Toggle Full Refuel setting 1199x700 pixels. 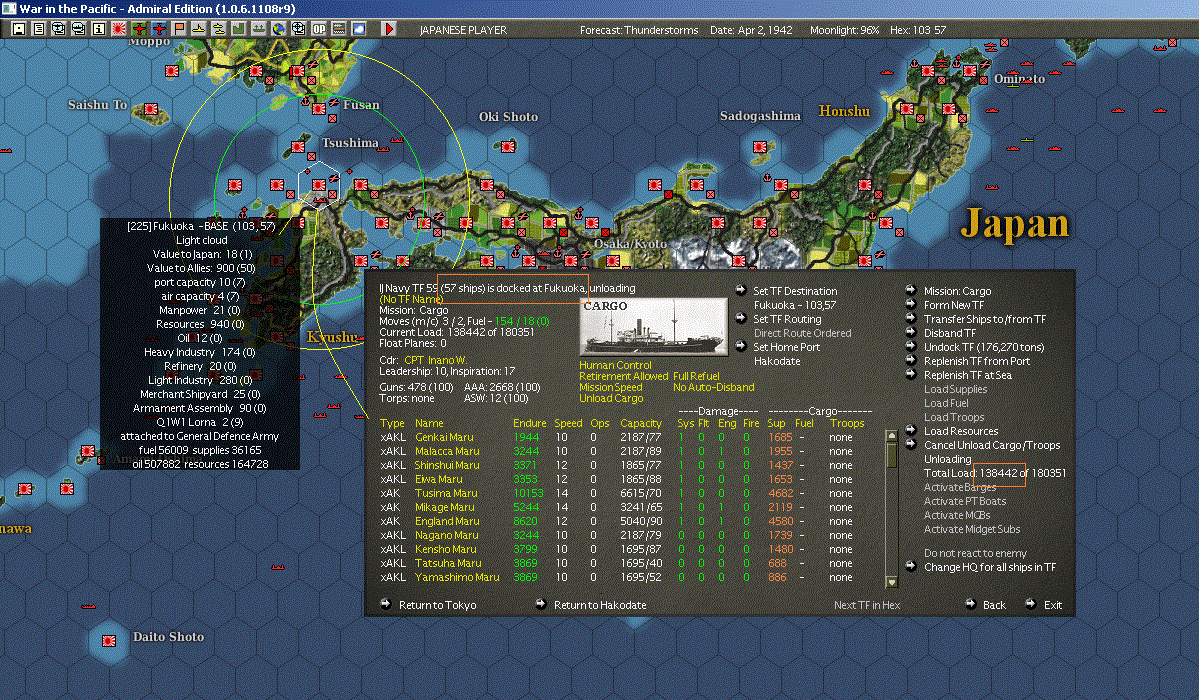[x=697, y=376]
